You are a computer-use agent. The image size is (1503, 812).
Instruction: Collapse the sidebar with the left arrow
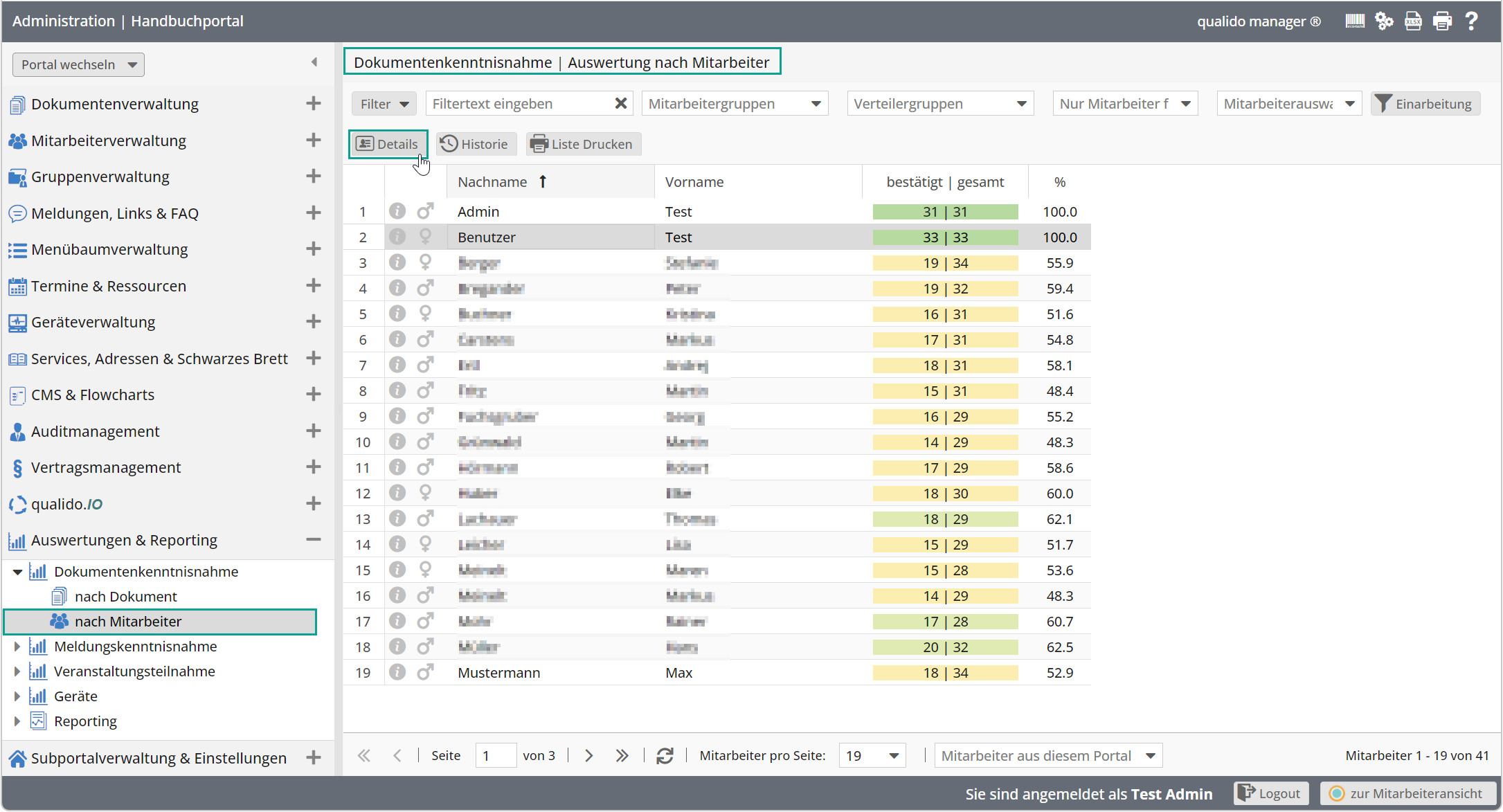314,62
